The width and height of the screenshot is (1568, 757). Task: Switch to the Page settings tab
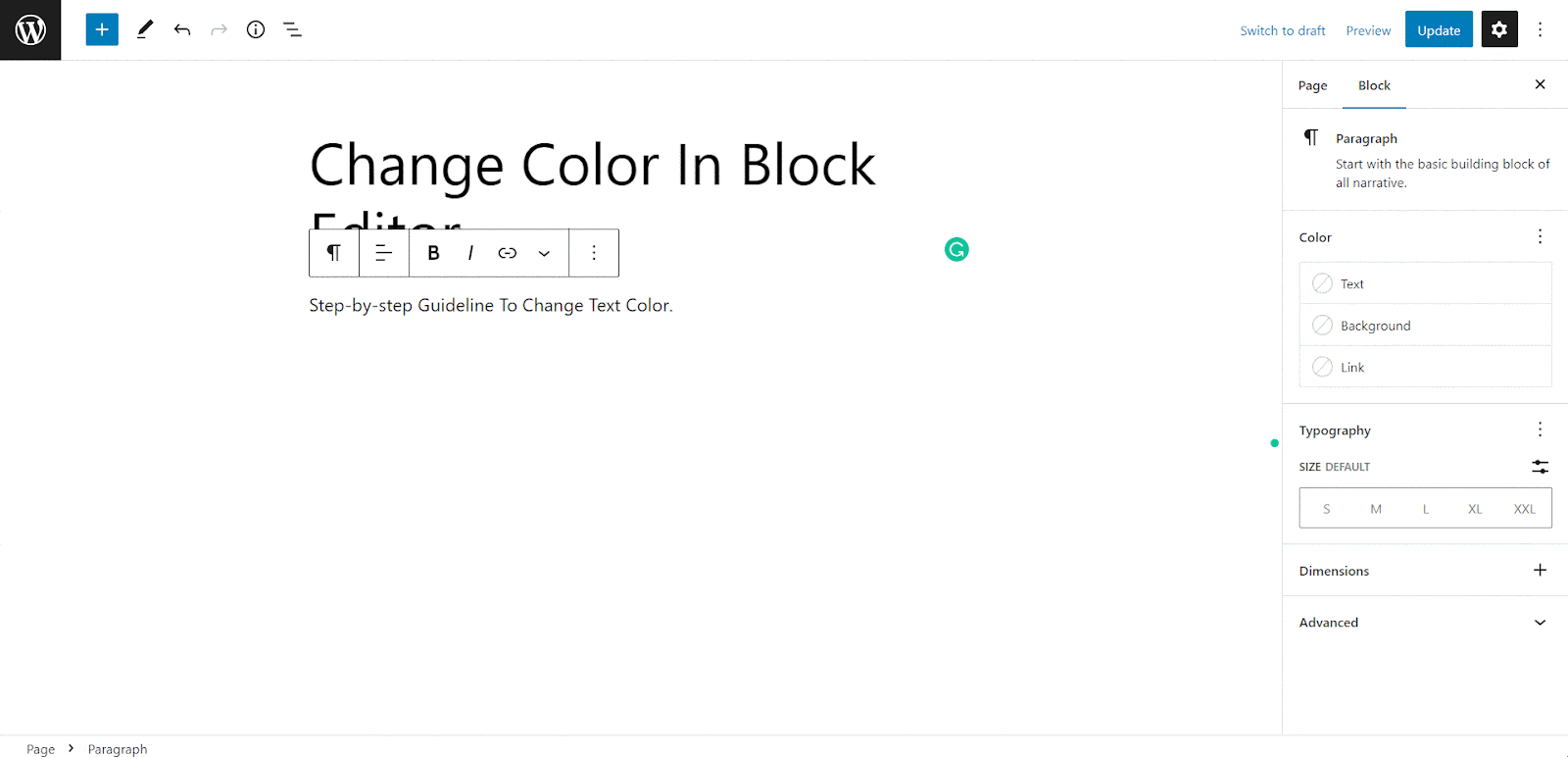(1311, 85)
